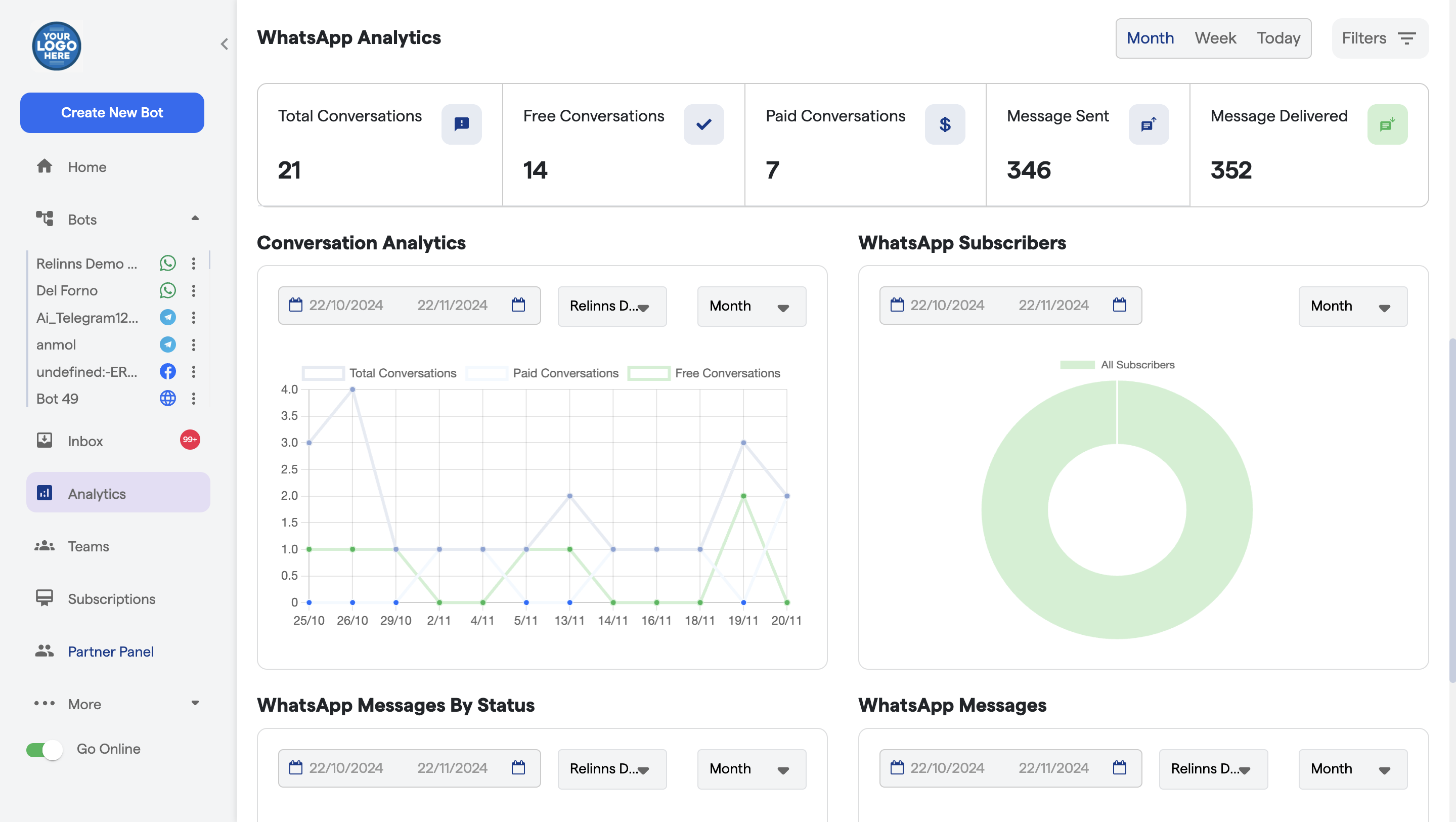The image size is (1456, 822).
Task: Switch to the Week time range tab
Action: [x=1215, y=38]
